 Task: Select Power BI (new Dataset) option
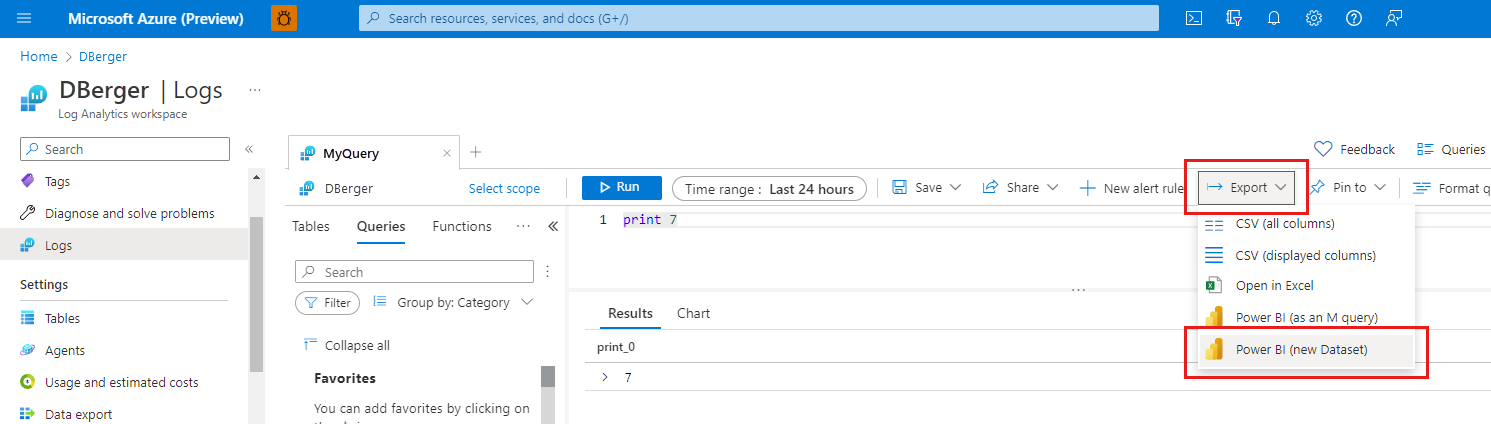click(x=1300, y=349)
